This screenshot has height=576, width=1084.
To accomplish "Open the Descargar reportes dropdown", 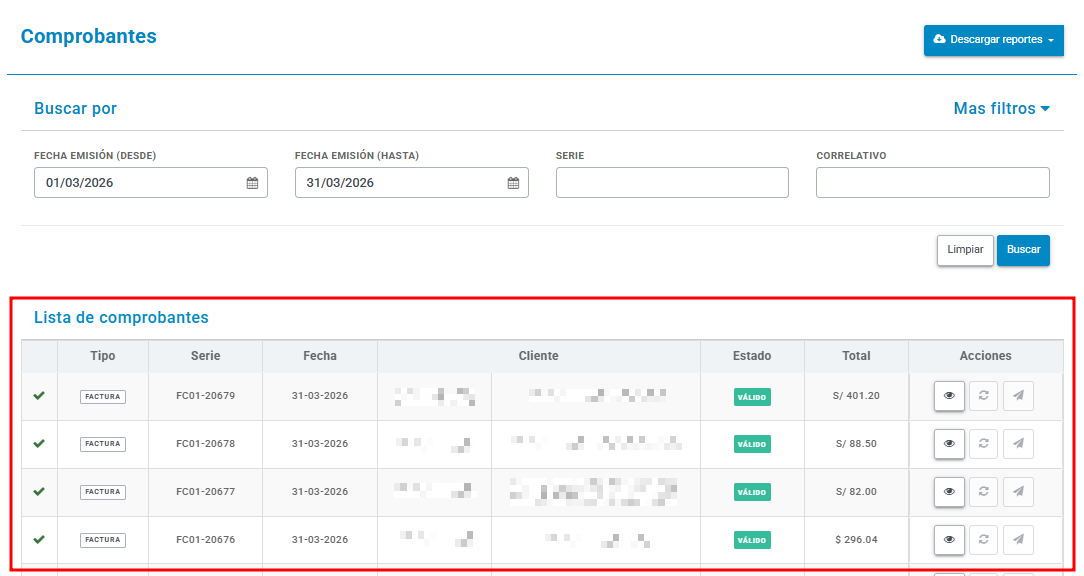I will (993, 40).
